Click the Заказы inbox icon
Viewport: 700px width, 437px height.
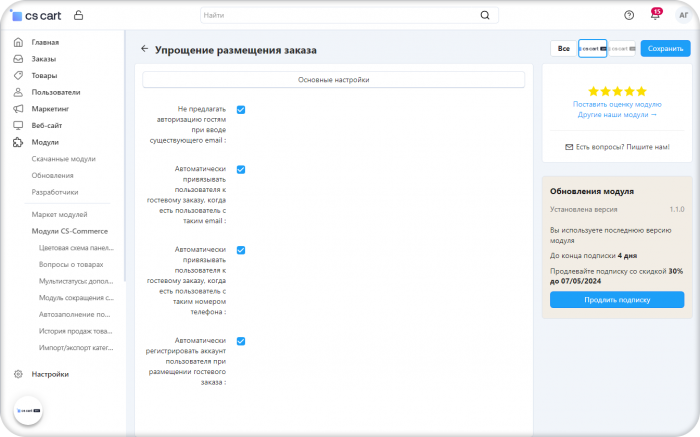(18, 58)
